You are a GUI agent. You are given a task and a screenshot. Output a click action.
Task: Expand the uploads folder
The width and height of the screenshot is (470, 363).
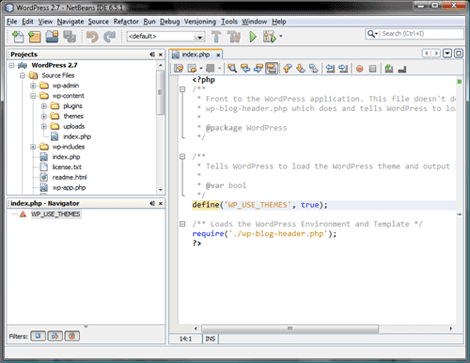point(44,126)
